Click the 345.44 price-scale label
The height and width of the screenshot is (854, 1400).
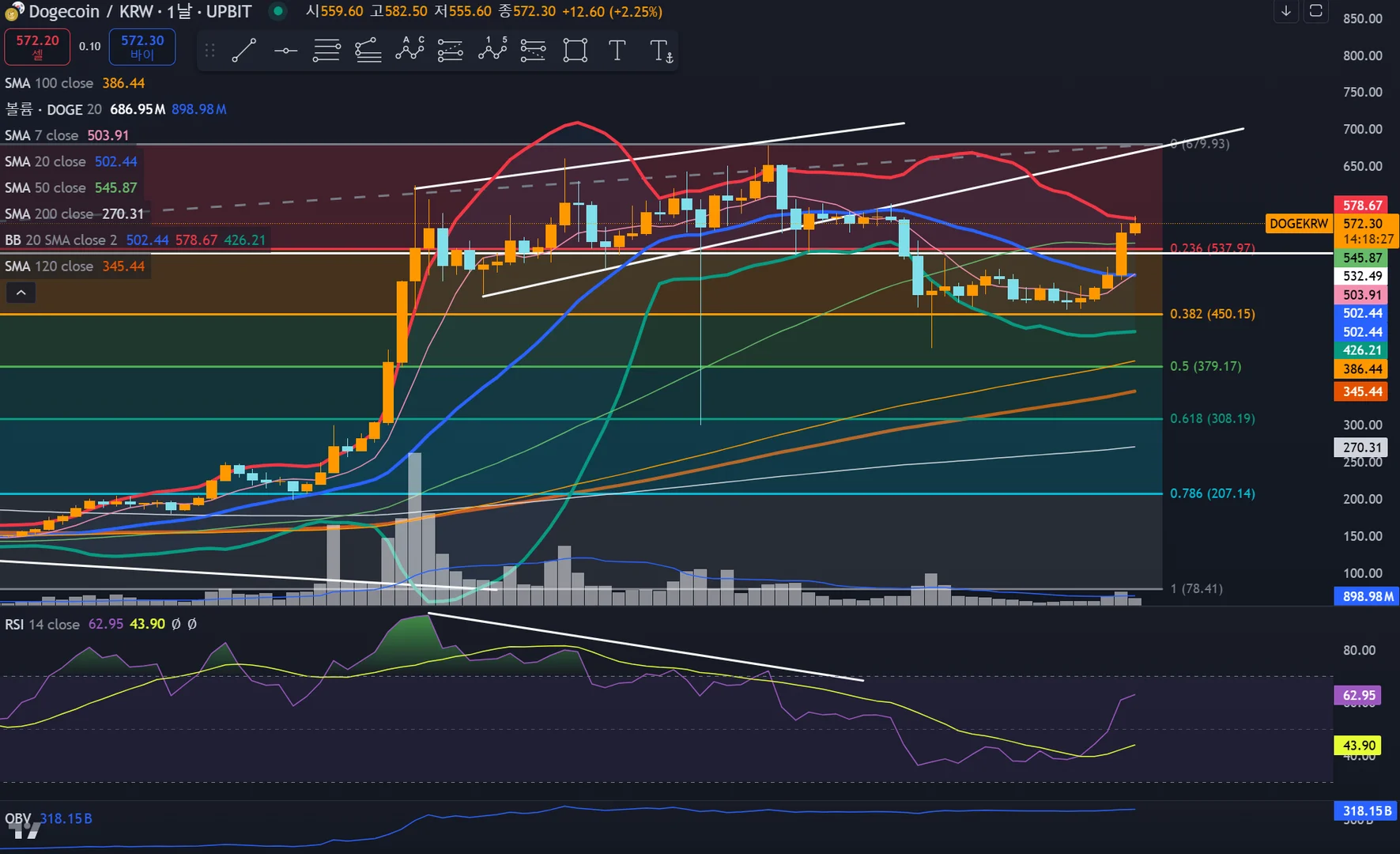pyautogui.click(x=1362, y=391)
